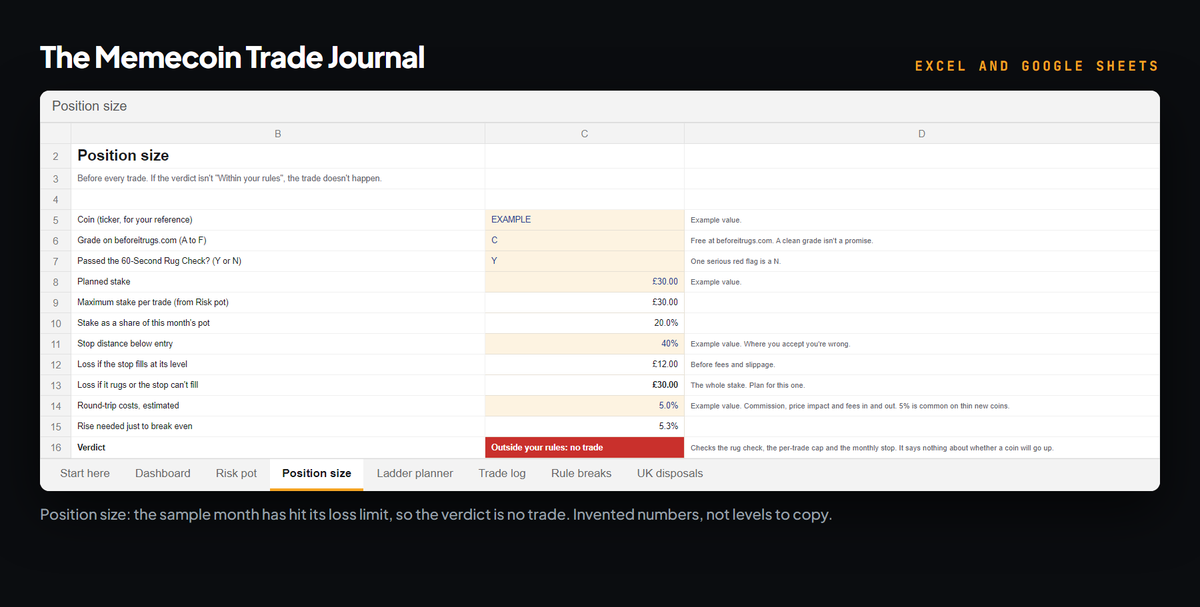Viewport: 1200px width, 607px height.
Task: Click 'Stake as a share of this month's pot'
Action: pos(144,323)
